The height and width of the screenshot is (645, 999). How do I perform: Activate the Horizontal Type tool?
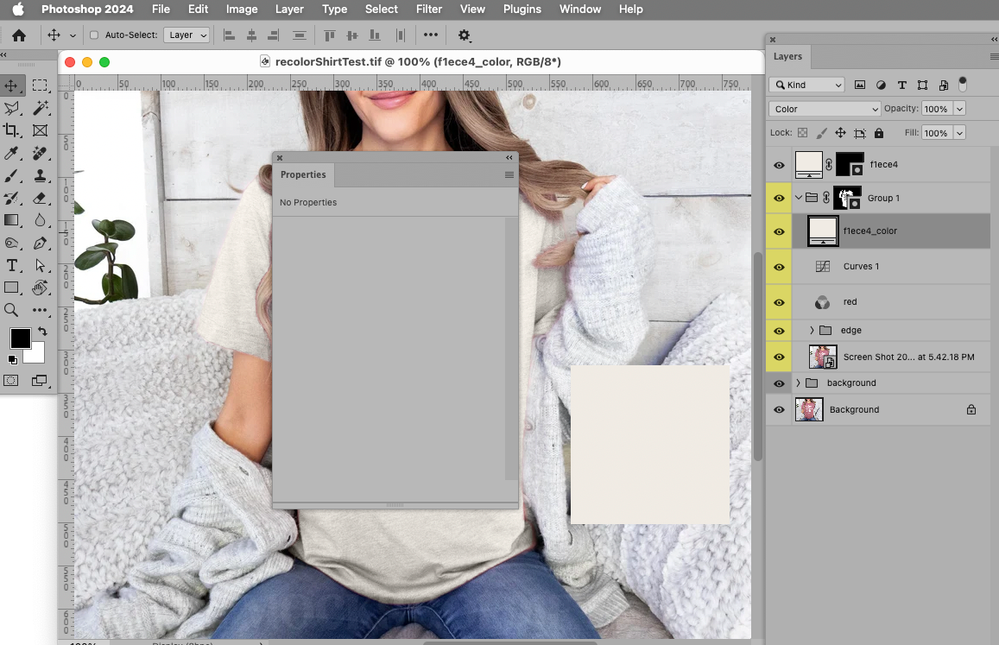(12, 265)
